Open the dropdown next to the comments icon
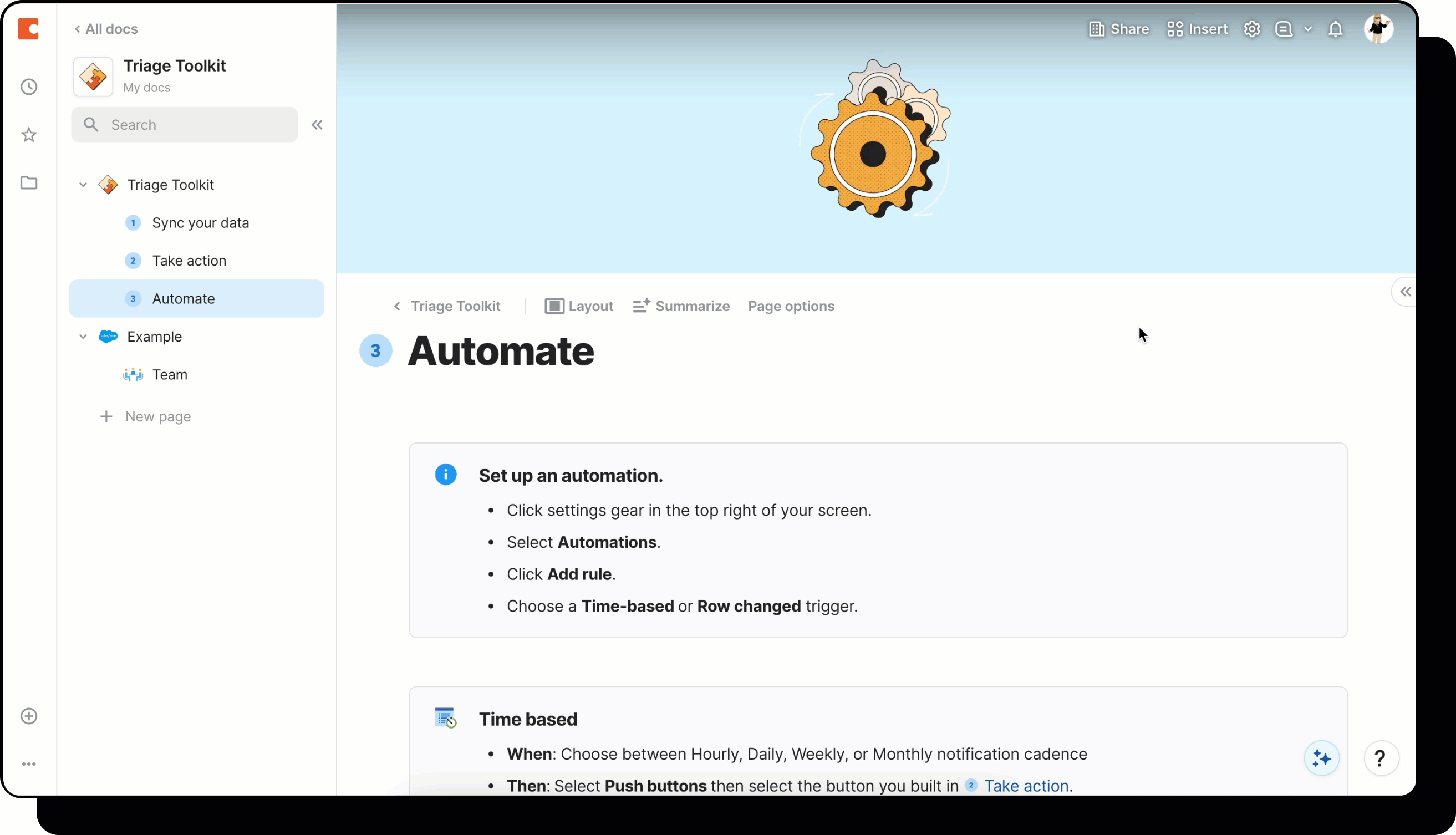The width and height of the screenshot is (1456, 835). pos(1307,28)
